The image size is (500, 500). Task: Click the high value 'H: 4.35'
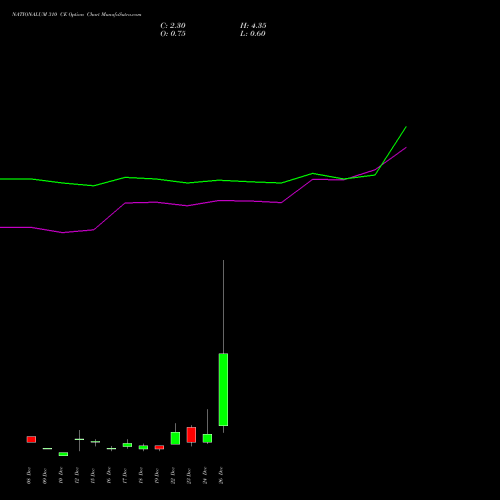click(x=253, y=26)
